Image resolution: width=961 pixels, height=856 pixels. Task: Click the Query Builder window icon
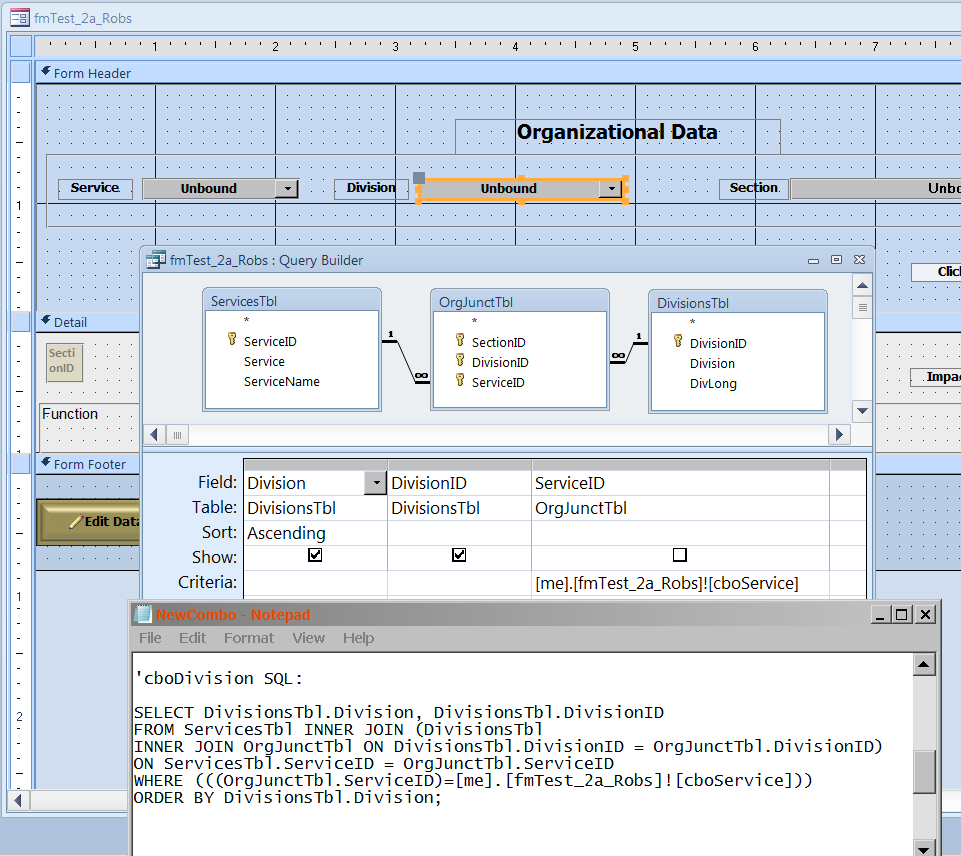(x=155, y=259)
